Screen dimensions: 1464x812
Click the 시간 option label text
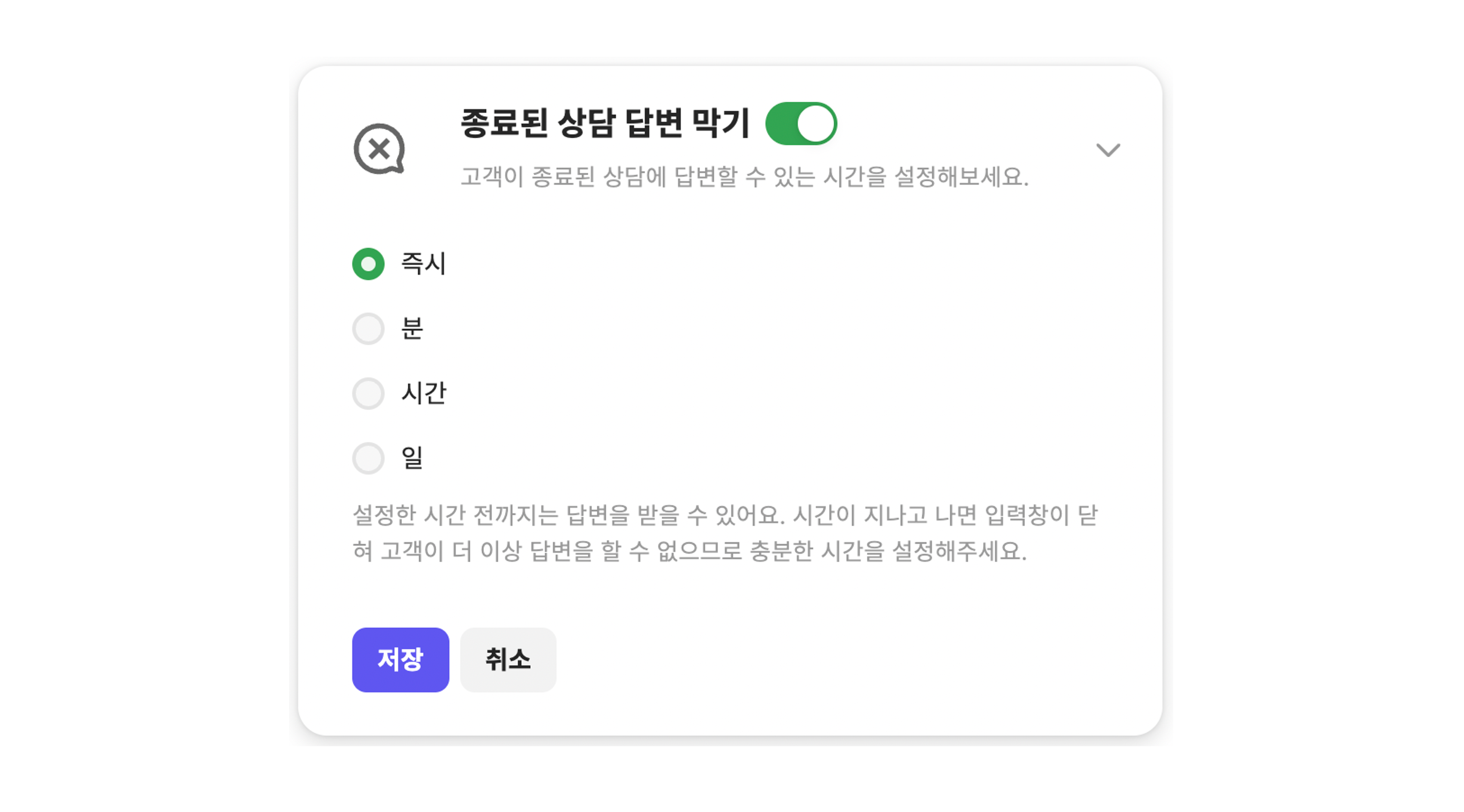(x=424, y=393)
